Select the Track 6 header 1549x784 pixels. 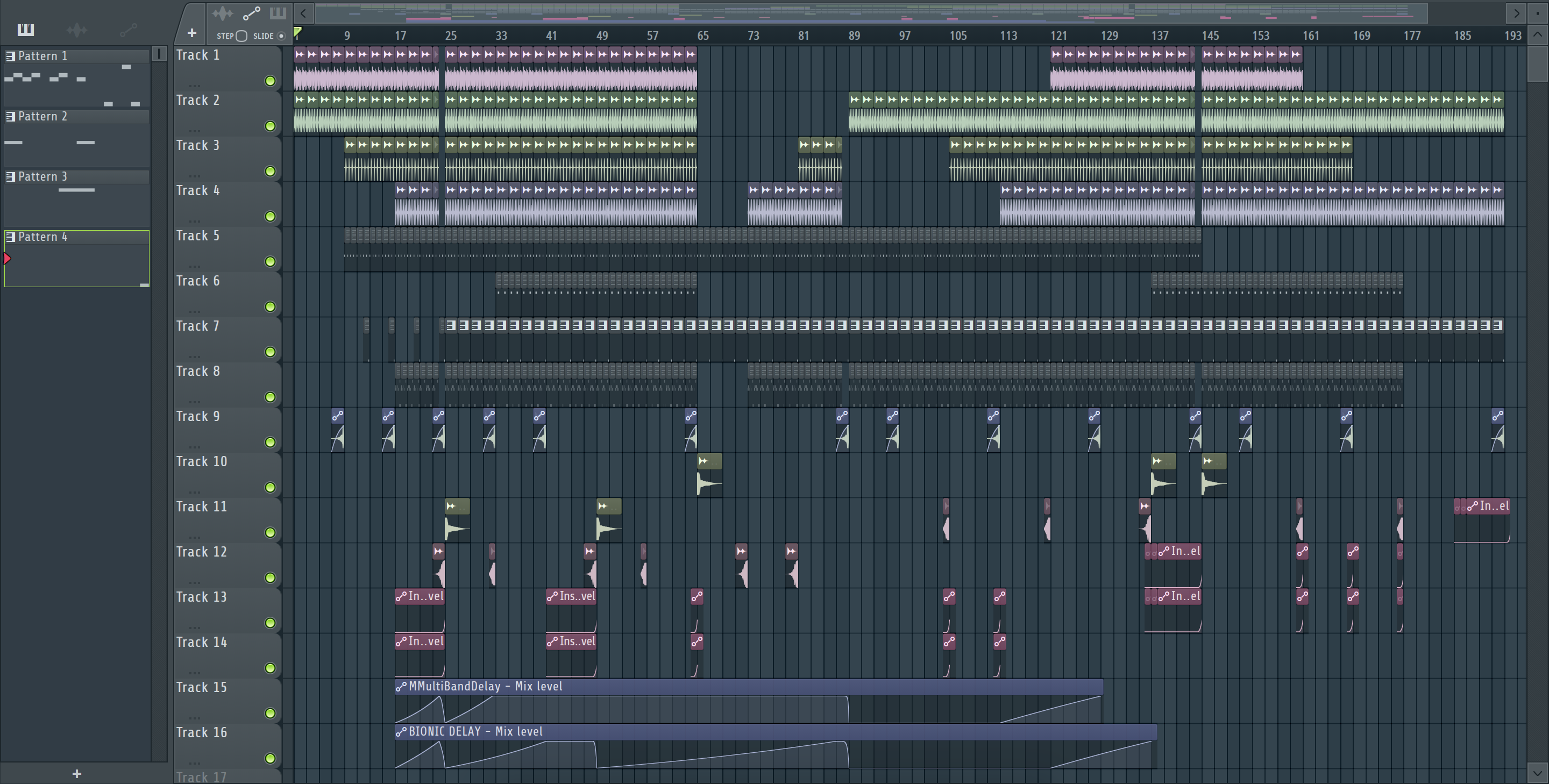point(228,294)
